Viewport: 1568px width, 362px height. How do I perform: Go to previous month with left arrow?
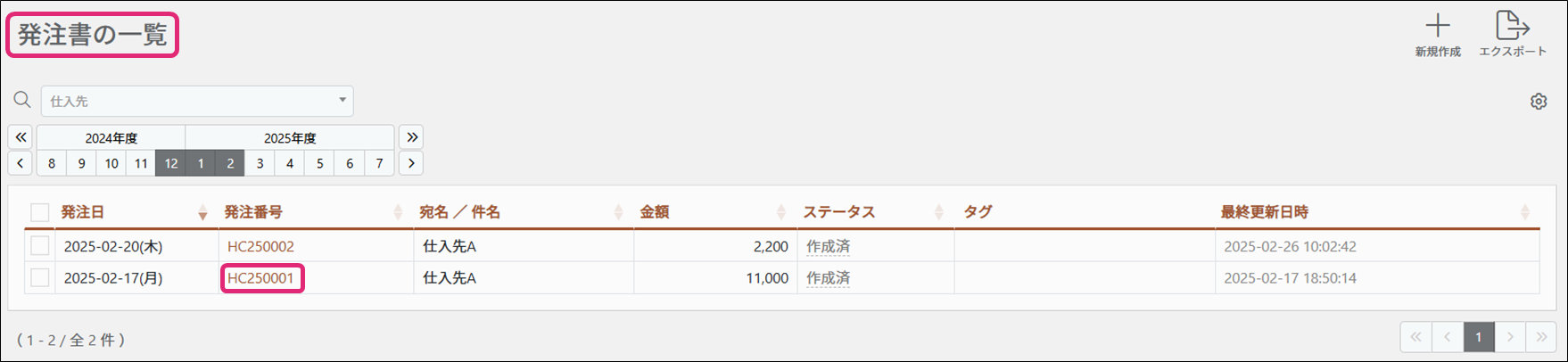[21, 163]
